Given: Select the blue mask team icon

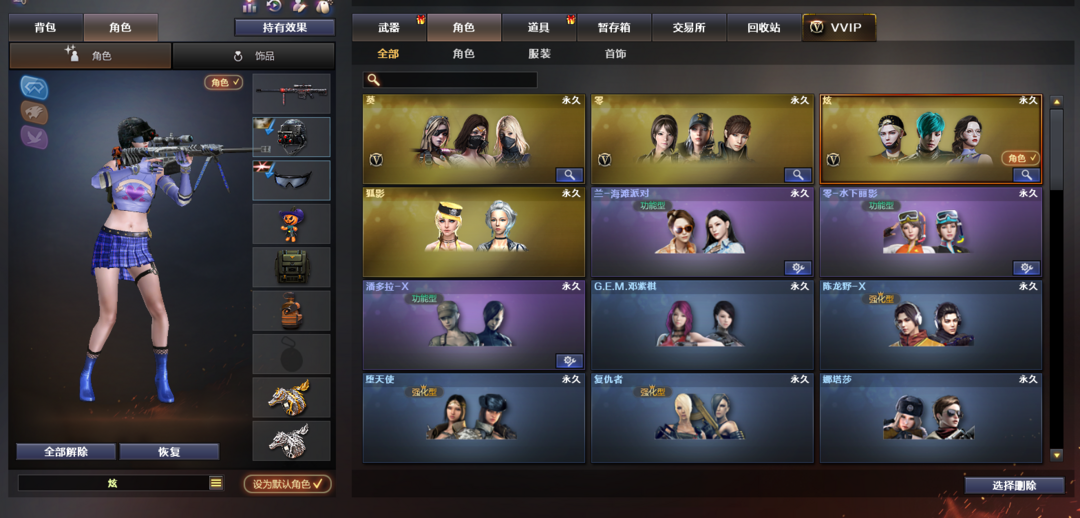Looking at the screenshot, I should (34, 87).
